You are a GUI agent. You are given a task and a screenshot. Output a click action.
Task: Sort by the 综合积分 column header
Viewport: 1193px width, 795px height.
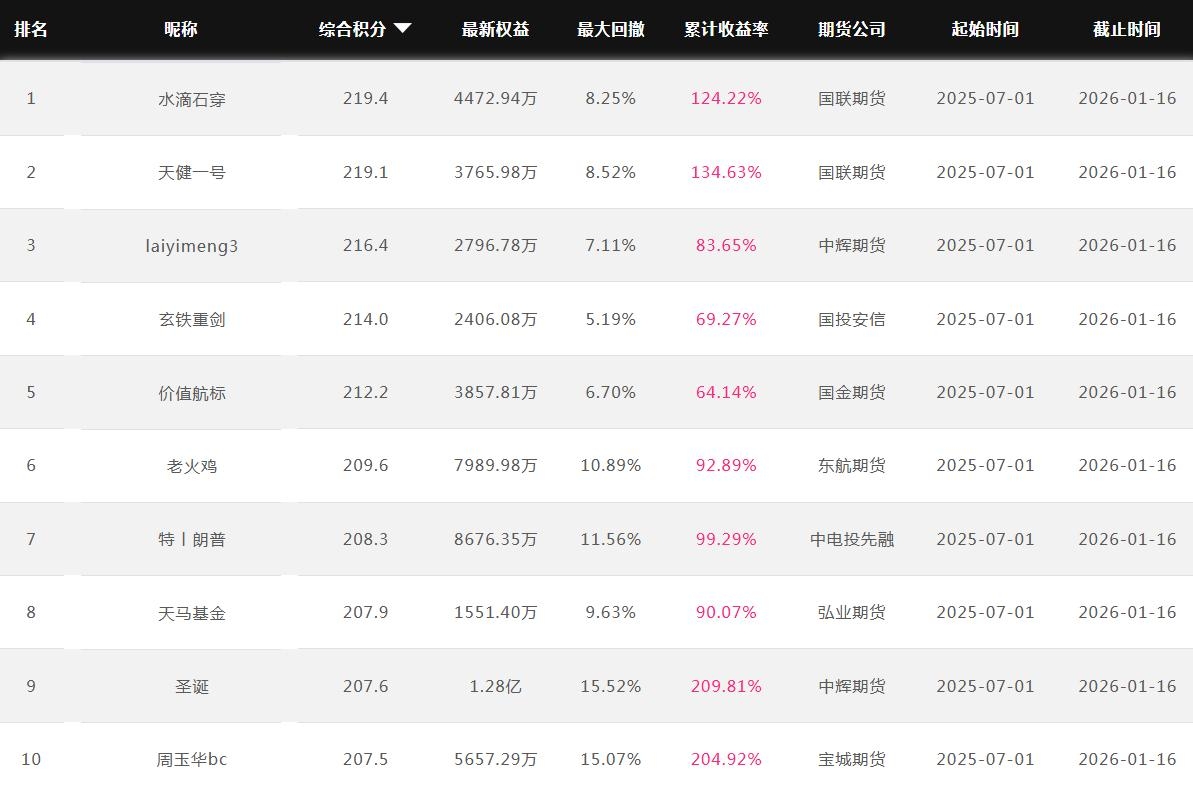click(x=353, y=29)
